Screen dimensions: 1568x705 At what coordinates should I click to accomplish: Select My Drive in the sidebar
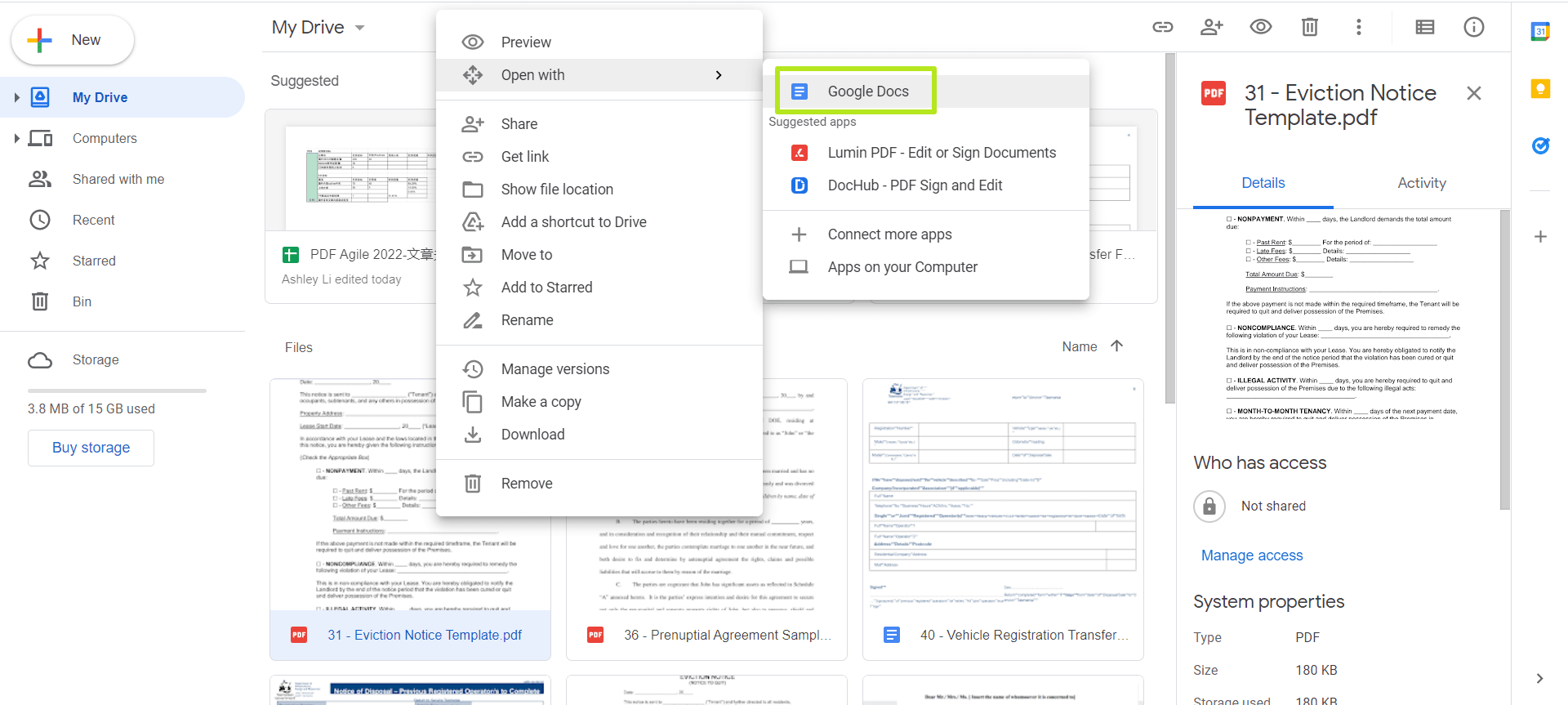point(122,97)
